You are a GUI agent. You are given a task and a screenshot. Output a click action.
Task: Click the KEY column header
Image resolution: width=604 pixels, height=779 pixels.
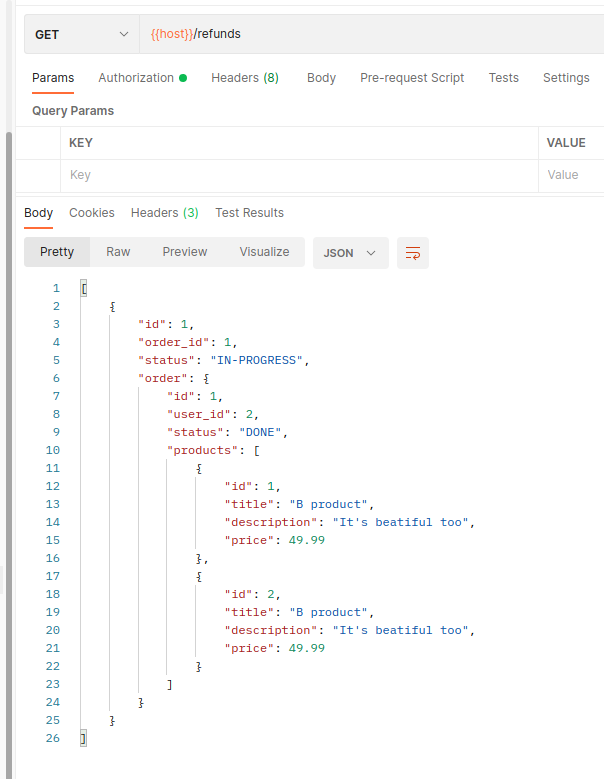click(x=80, y=143)
